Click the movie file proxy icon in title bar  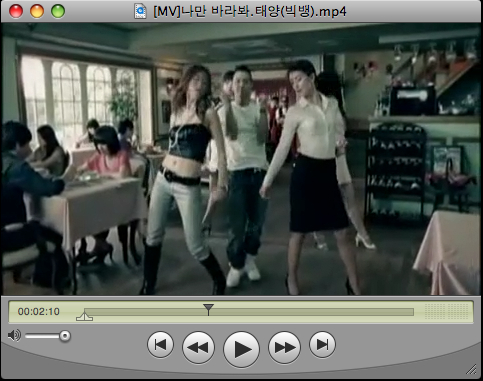click(x=140, y=11)
